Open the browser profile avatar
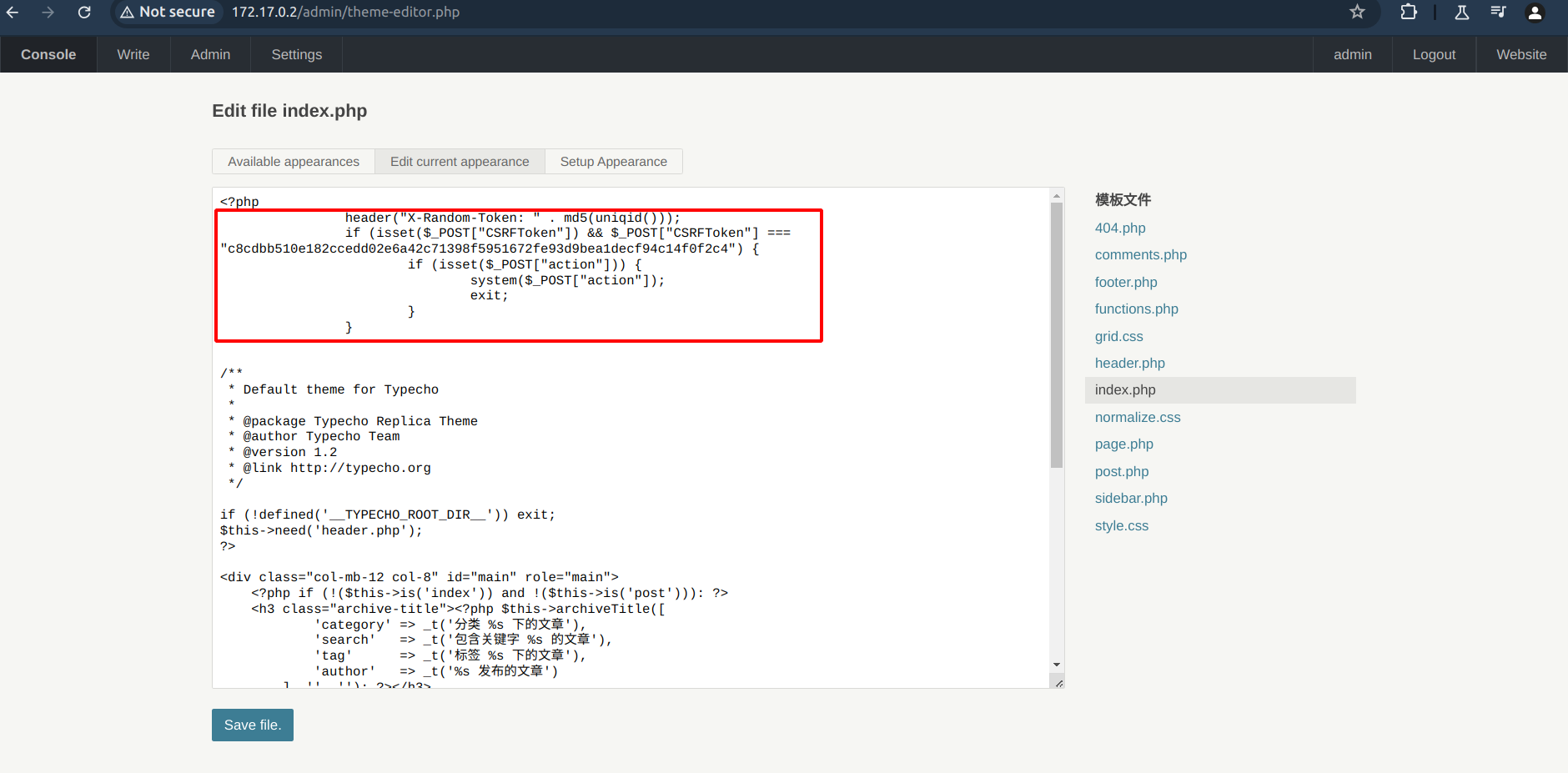Viewport: 1568px width, 773px height. [x=1535, y=12]
